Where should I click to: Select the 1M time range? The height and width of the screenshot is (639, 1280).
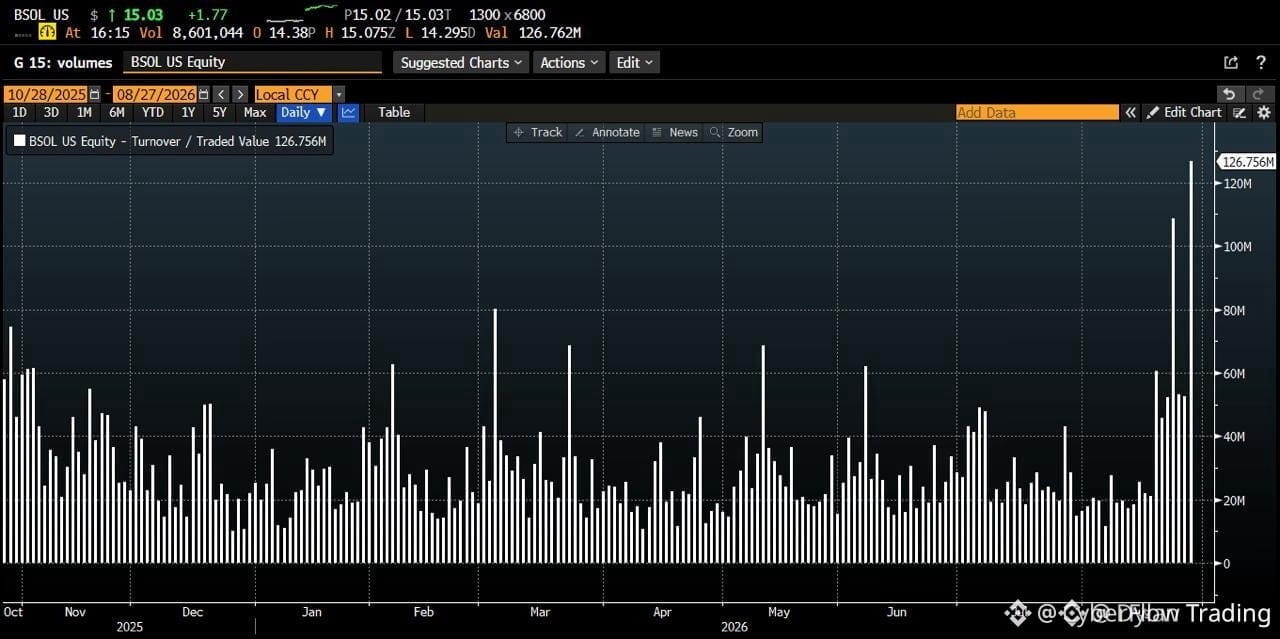click(x=84, y=112)
